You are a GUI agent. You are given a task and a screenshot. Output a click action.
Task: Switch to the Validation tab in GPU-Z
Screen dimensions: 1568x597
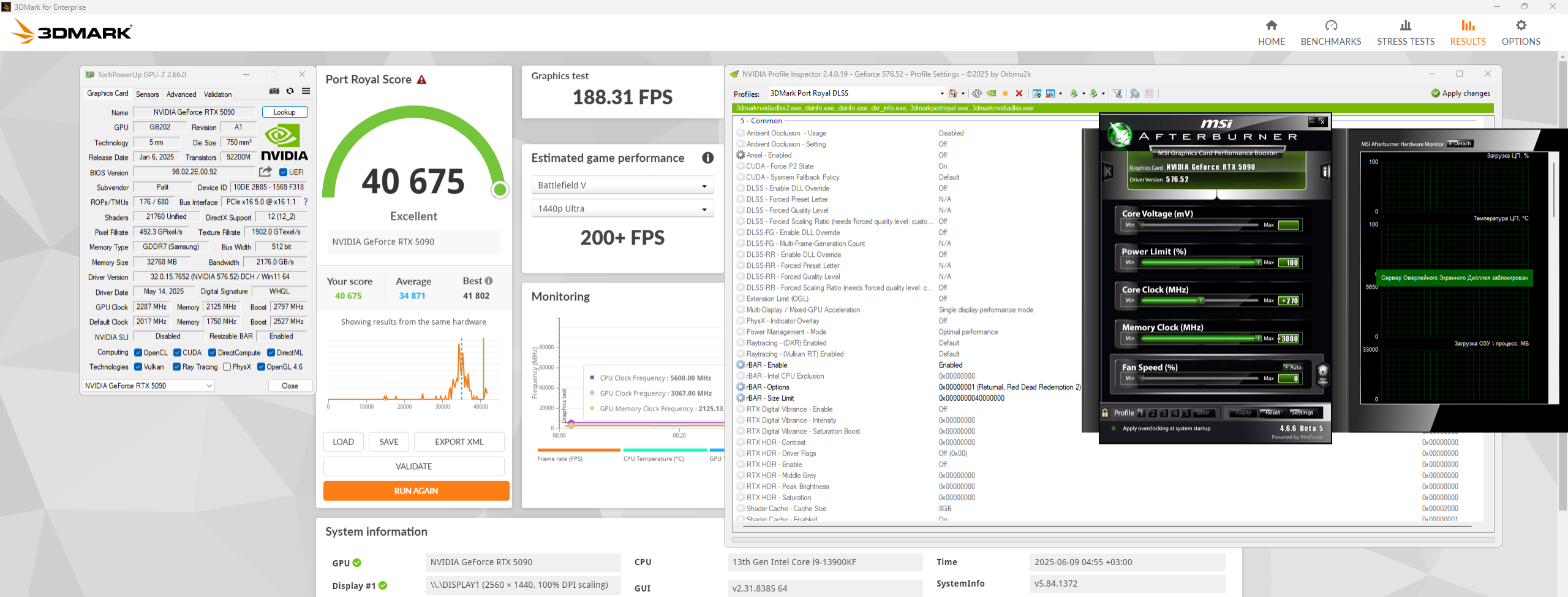click(217, 94)
